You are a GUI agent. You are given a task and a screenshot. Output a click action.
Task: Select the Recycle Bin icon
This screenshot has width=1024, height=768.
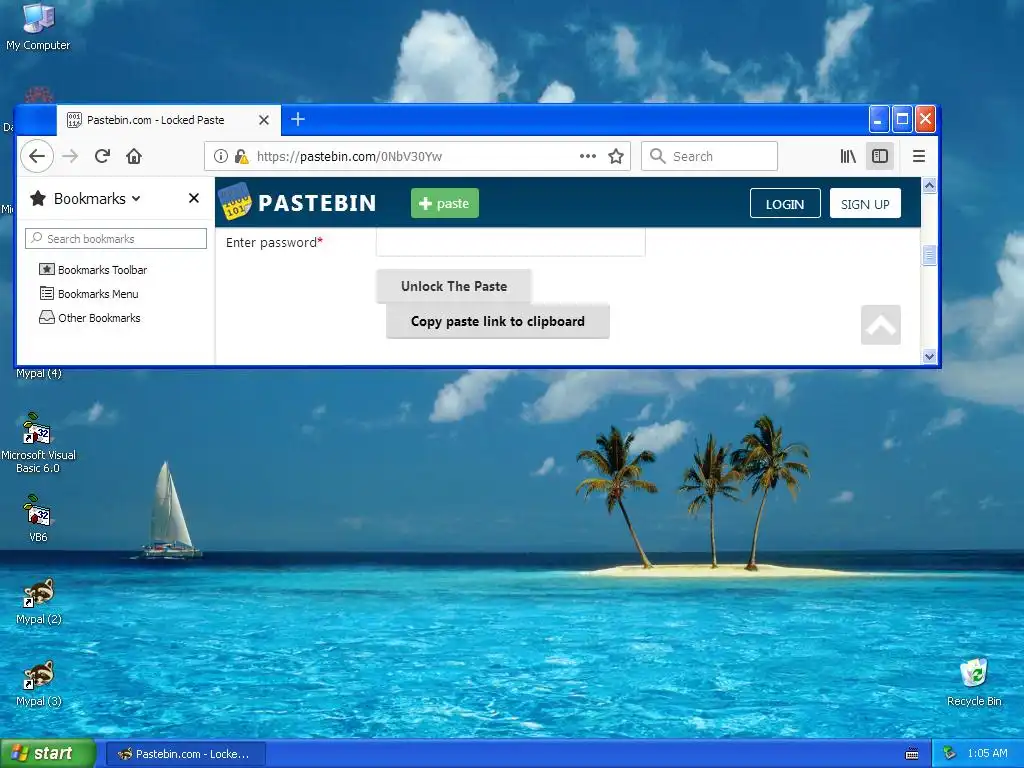click(974, 682)
